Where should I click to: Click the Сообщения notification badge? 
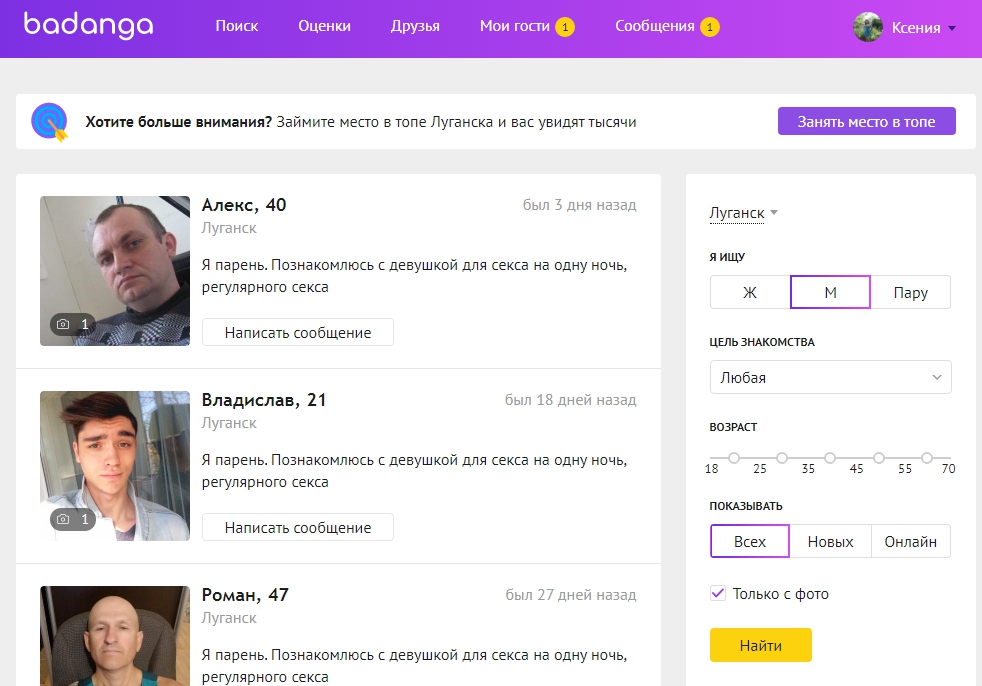click(710, 27)
